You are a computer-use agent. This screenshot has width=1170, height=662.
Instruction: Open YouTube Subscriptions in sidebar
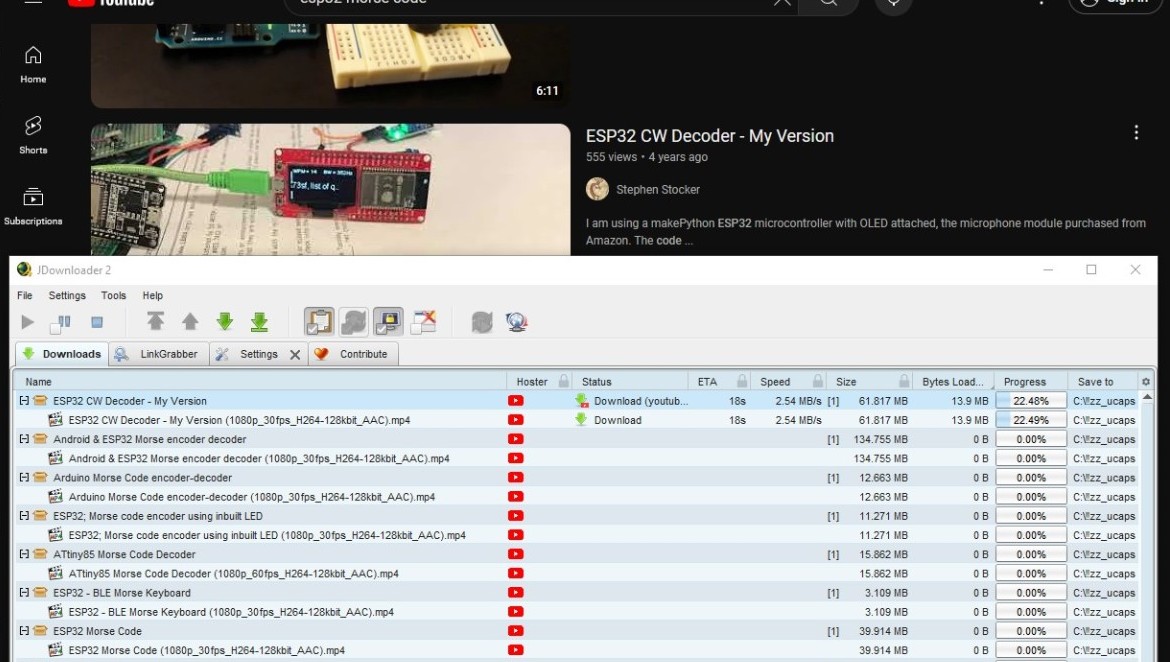tap(33, 207)
